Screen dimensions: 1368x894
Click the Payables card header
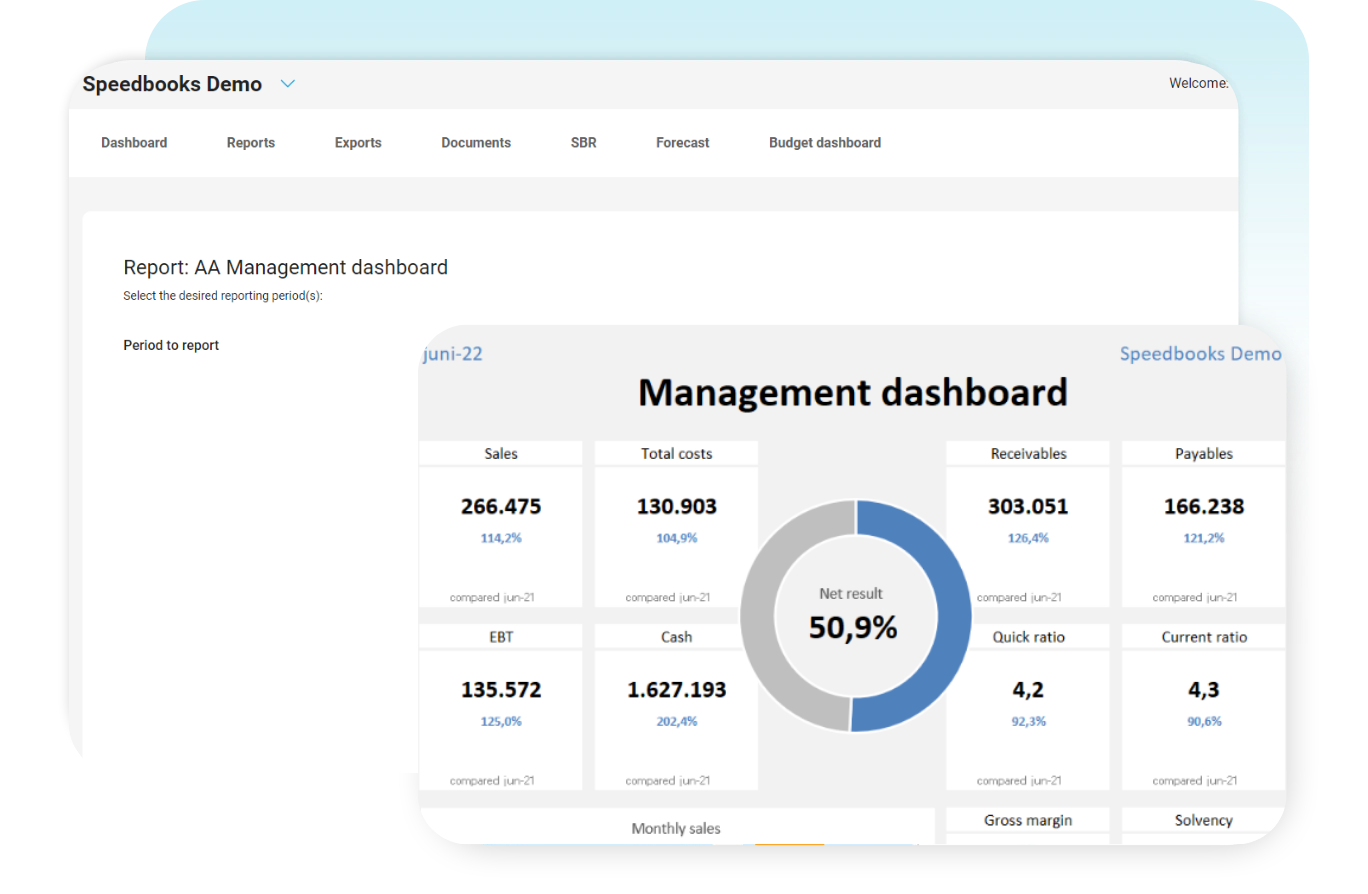pos(1204,454)
